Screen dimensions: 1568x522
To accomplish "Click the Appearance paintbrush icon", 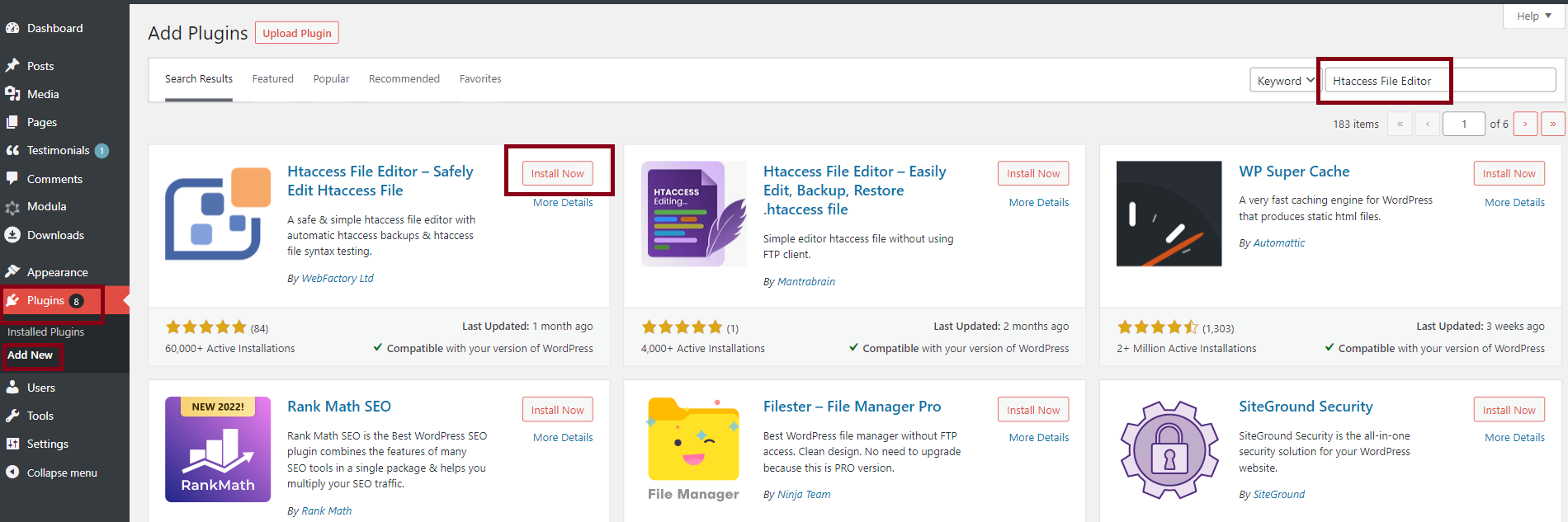I will coord(12,271).
